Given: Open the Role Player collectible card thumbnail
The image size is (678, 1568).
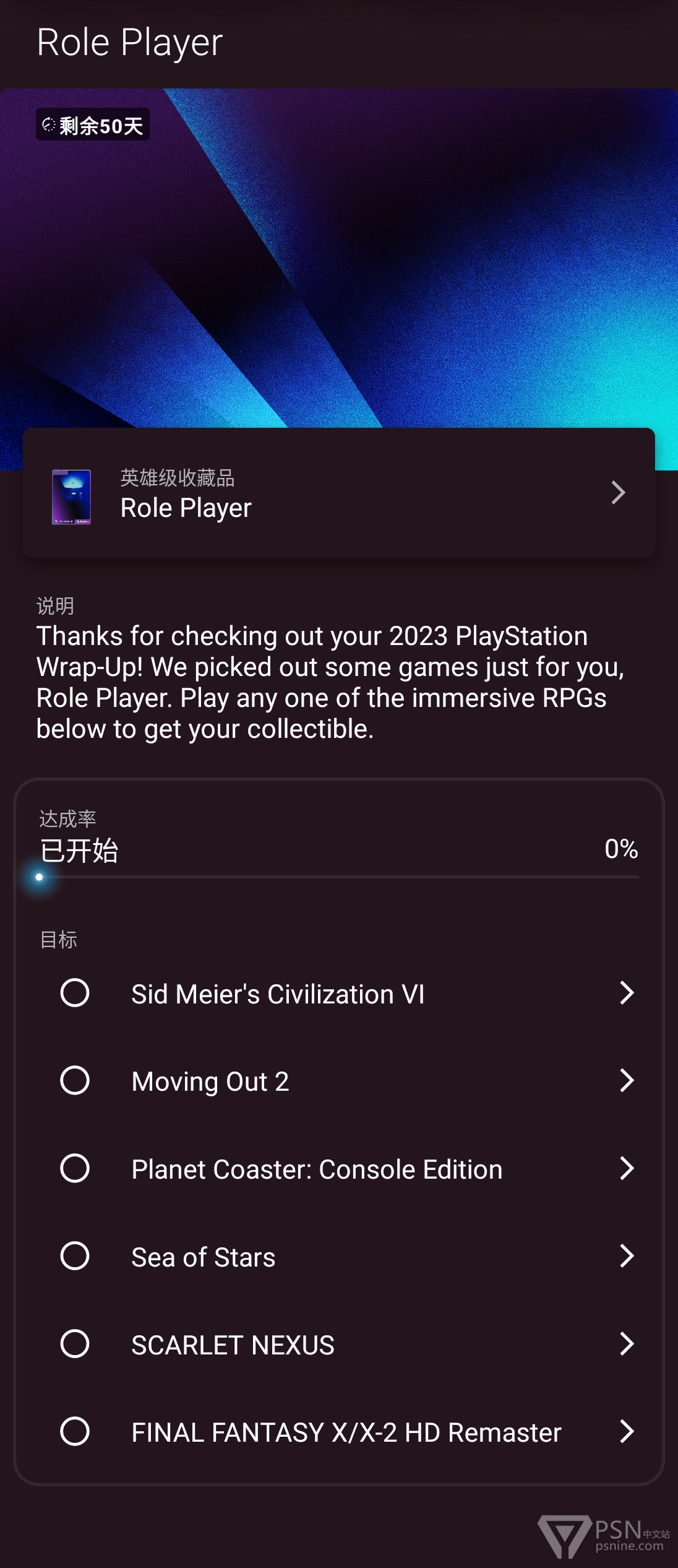Looking at the screenshot, I should pos(72,497).
